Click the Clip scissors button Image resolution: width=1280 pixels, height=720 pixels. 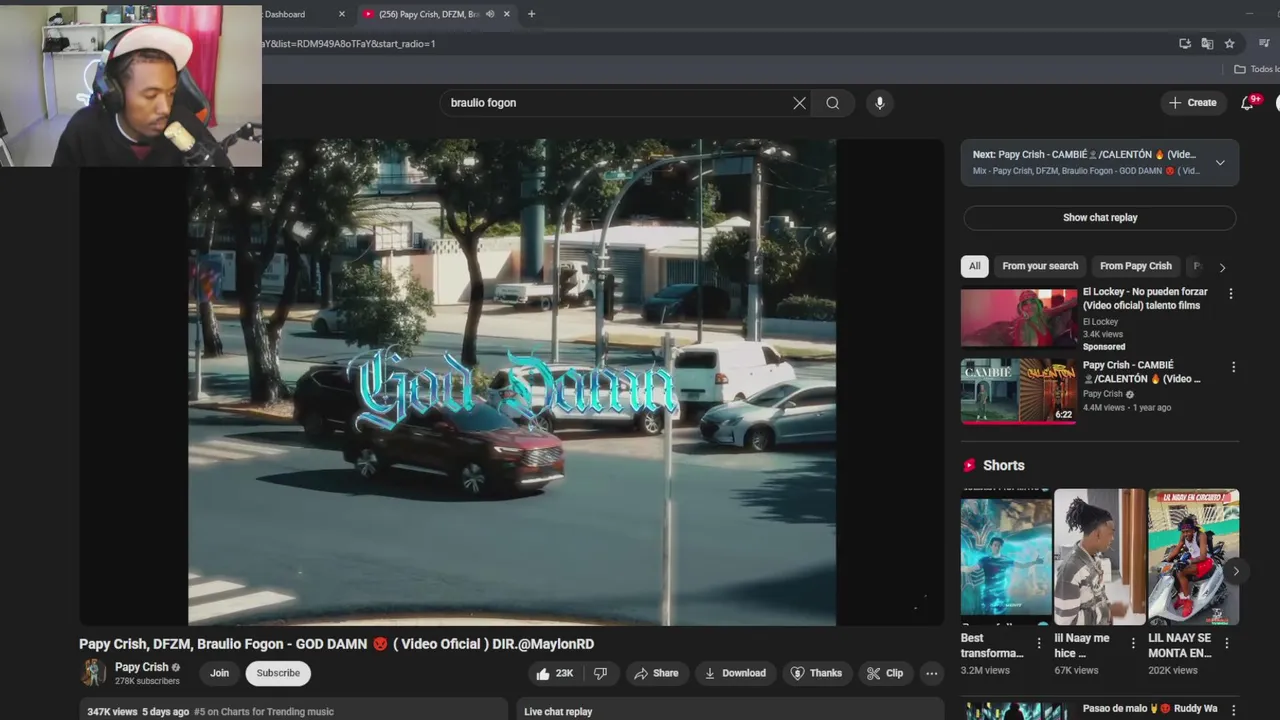(885, 673)
